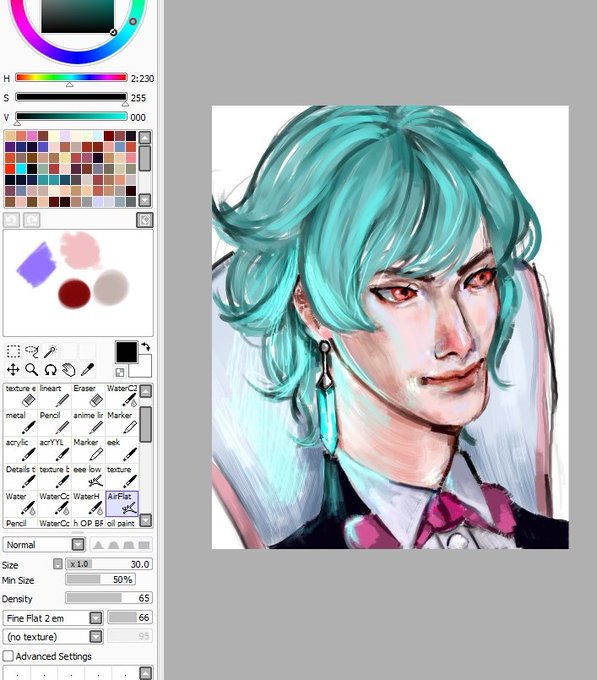
Task: Redo scratchpad stroke
Action: click(31, 220)
